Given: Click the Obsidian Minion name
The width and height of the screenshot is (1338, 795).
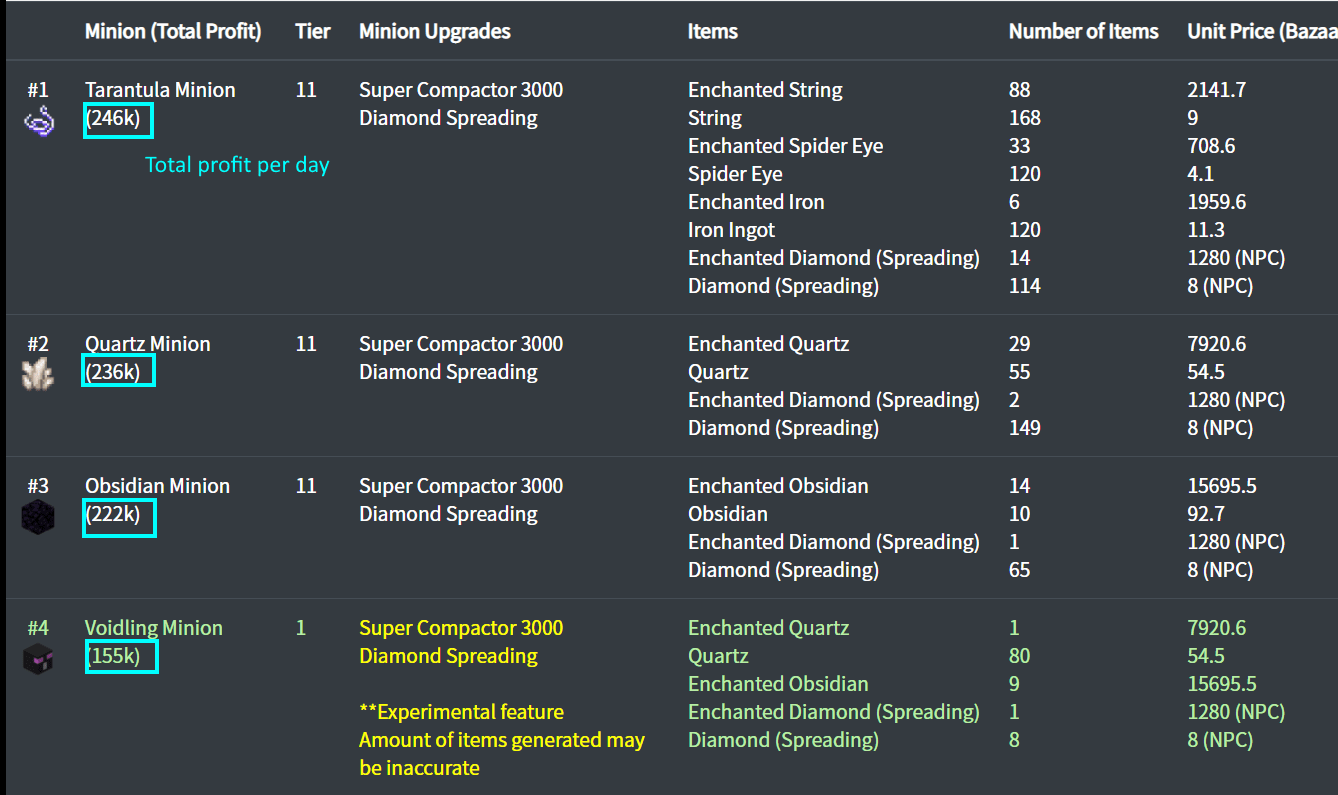Looking at the screenshot, I should point(157,486).
